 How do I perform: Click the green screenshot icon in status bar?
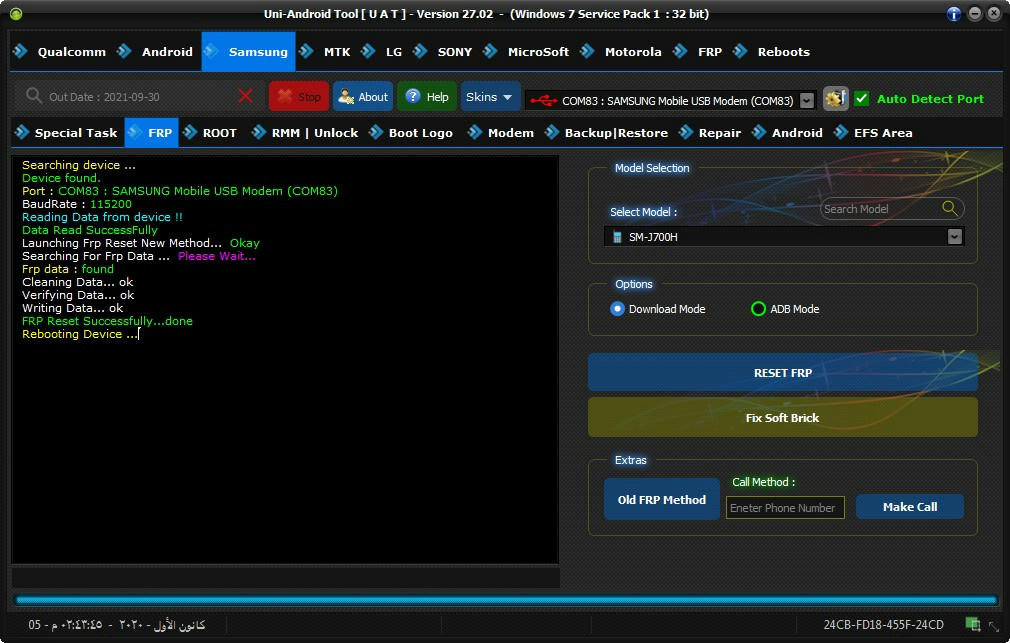973,624
